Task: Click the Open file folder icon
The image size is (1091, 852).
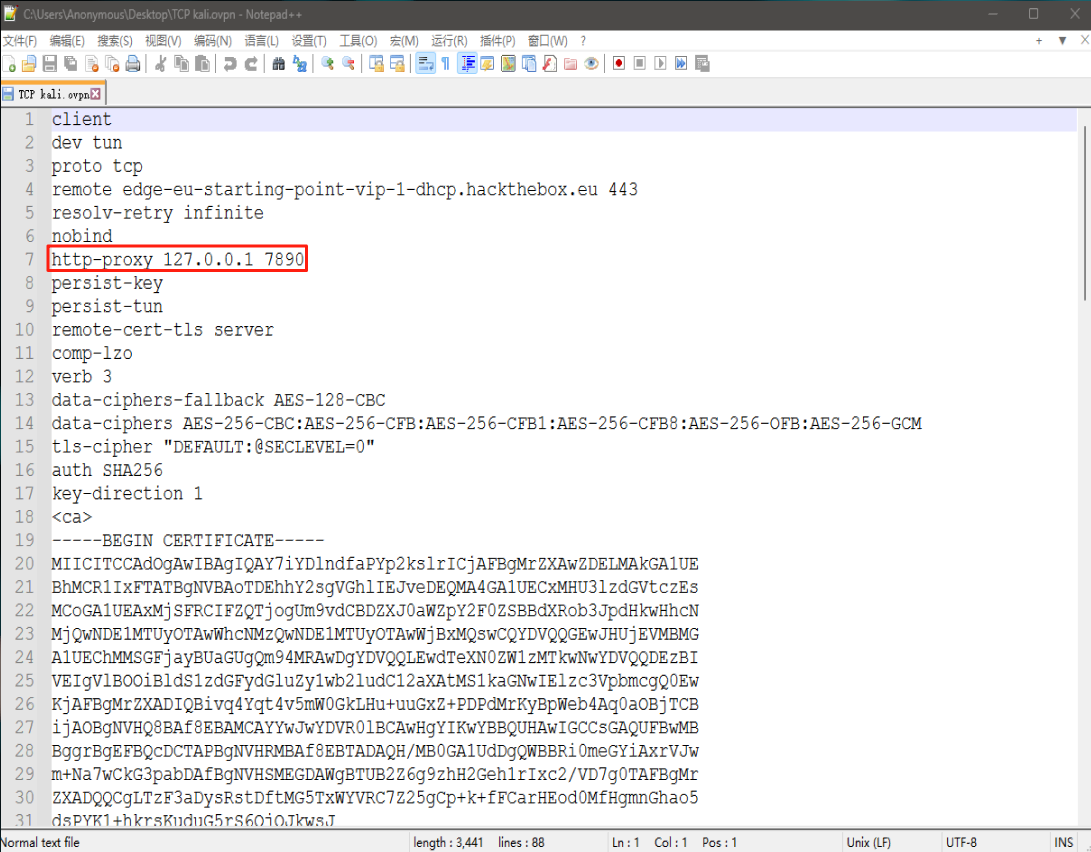Action: tap(29, 64)
